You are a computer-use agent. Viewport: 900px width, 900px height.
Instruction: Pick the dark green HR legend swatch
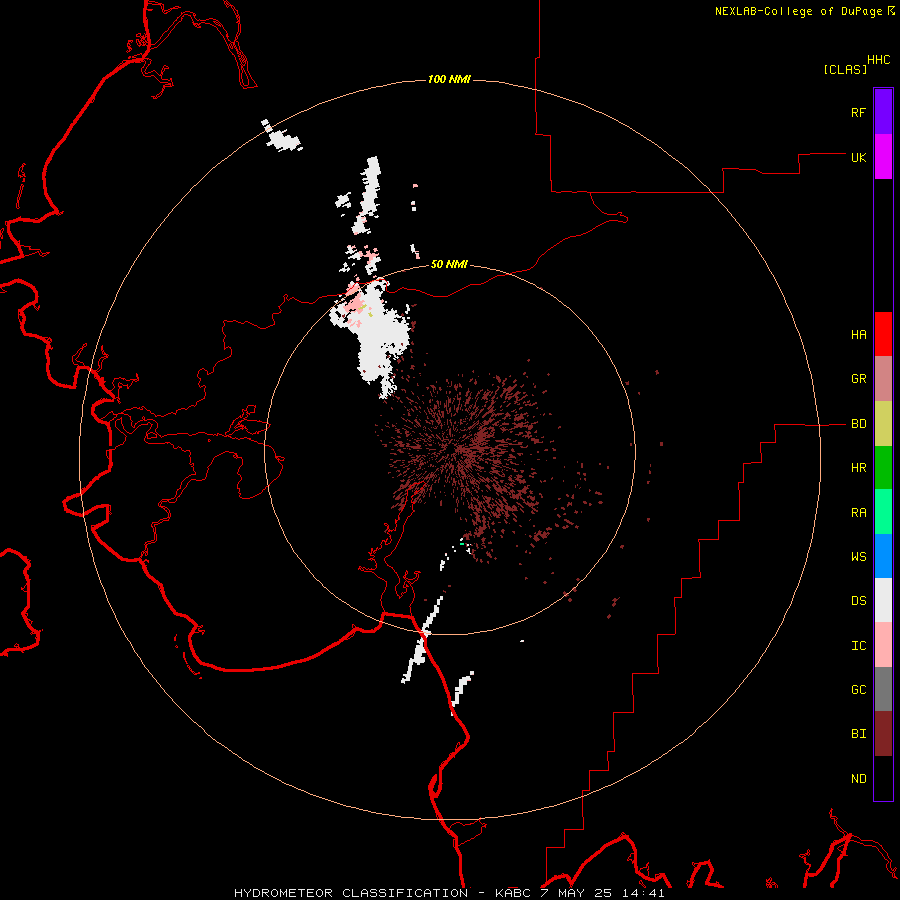(883, 468)
